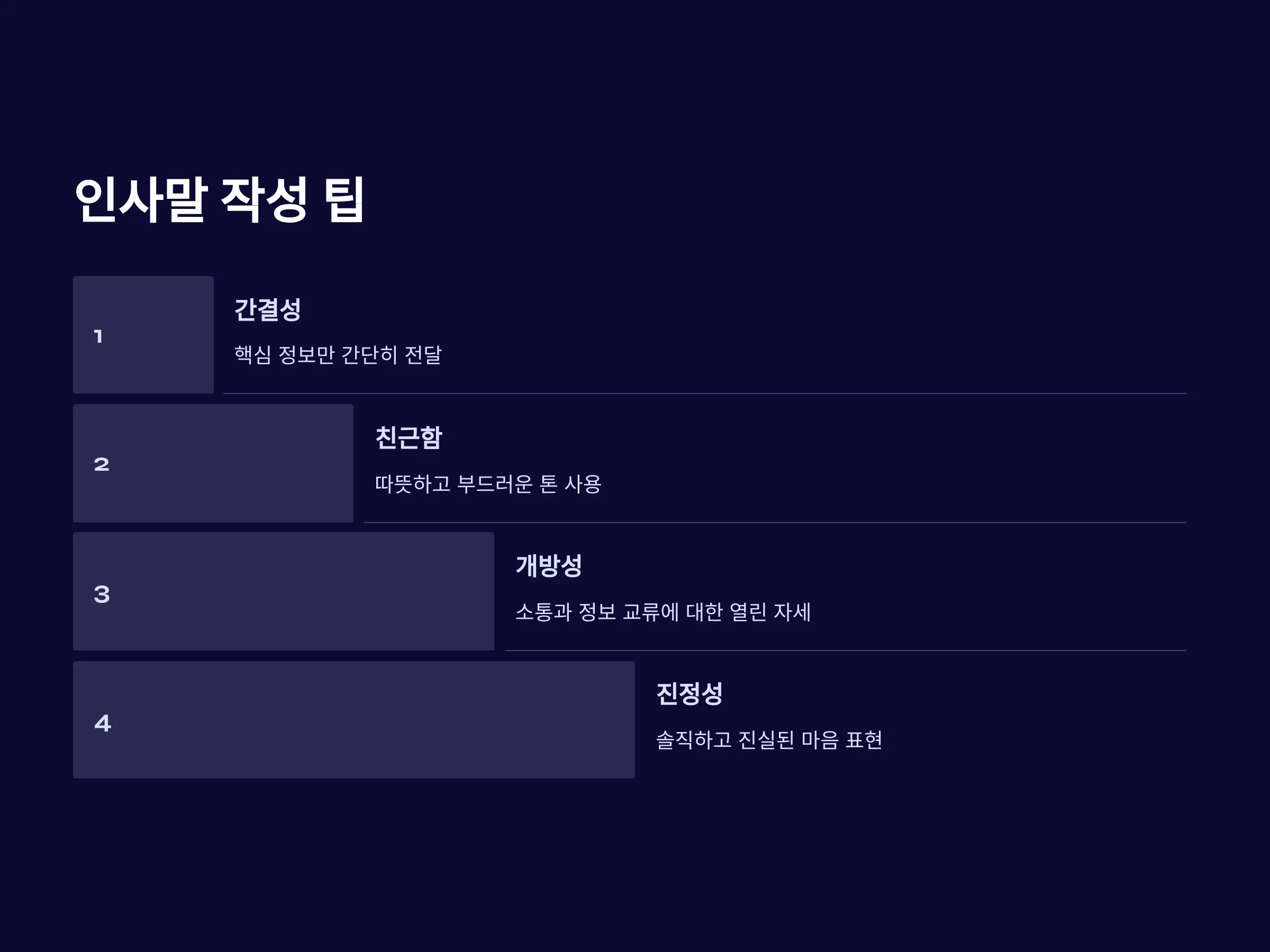
Task: Click the divider line under 개방성 row
Action: [x=845, y=651]
